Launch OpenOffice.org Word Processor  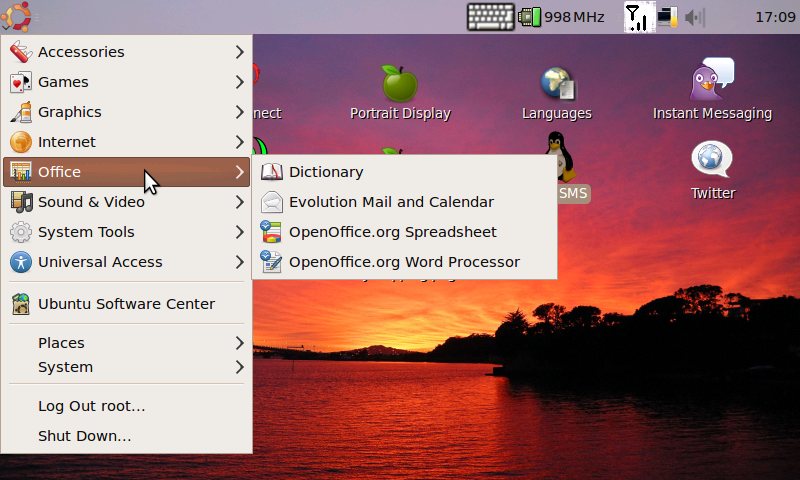(404, 262)
